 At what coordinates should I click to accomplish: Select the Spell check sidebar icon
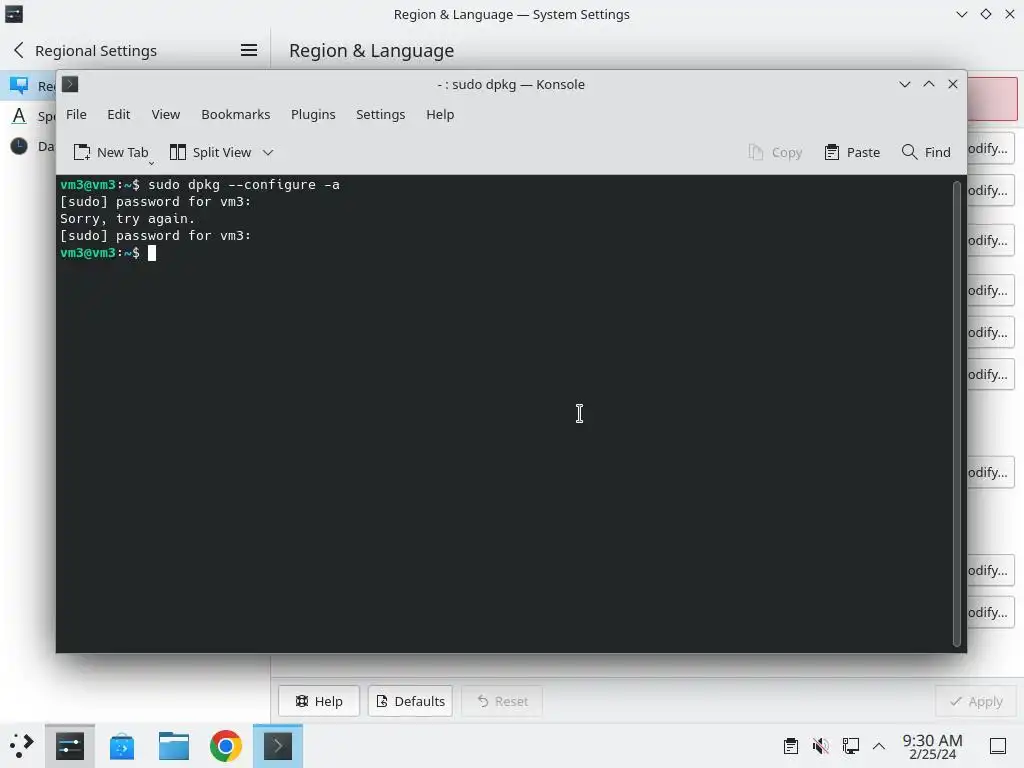20,116
